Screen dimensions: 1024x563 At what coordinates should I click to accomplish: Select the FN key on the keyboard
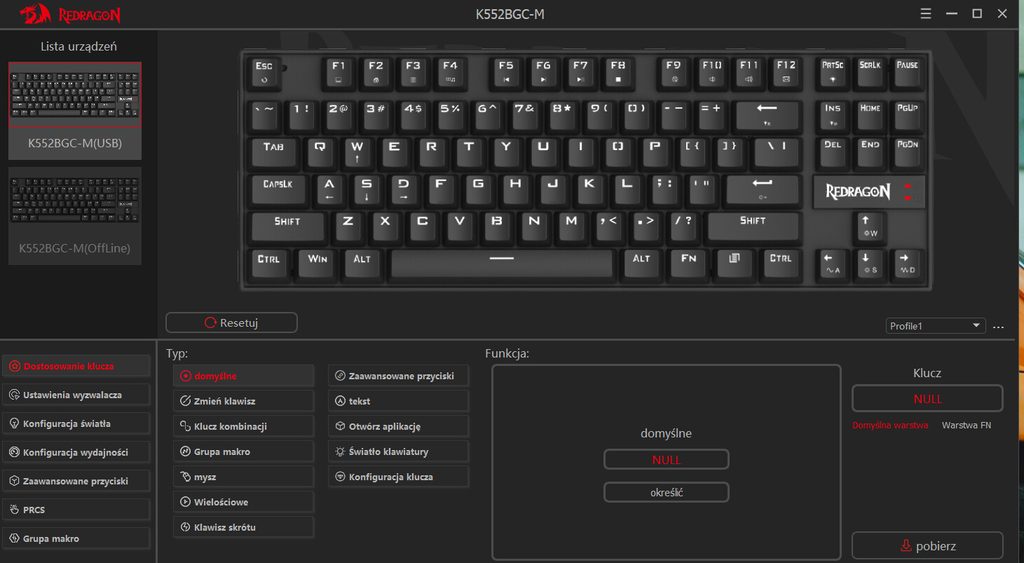point(689,264)
